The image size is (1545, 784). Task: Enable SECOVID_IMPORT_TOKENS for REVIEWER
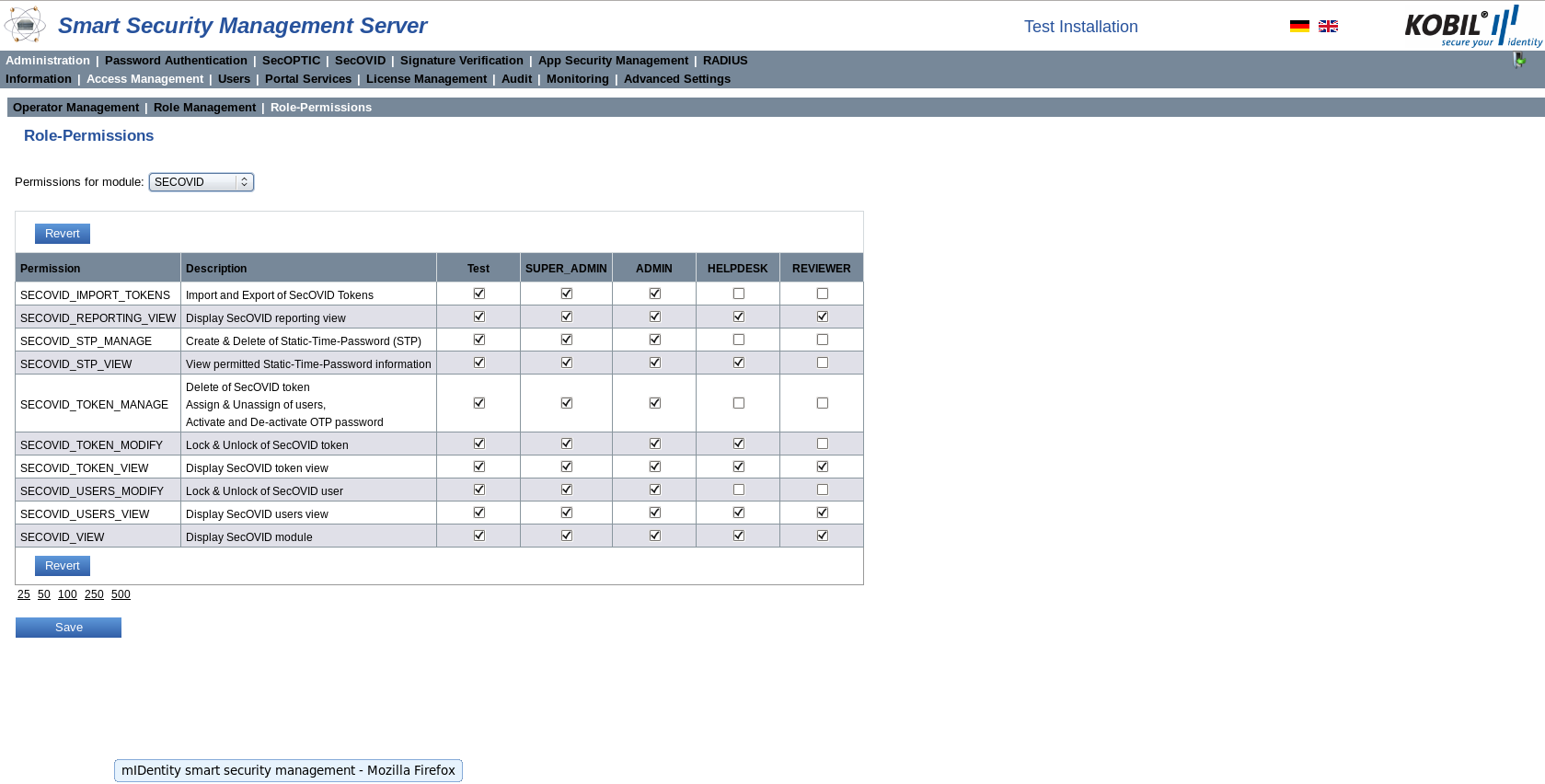tap(823, 294)
